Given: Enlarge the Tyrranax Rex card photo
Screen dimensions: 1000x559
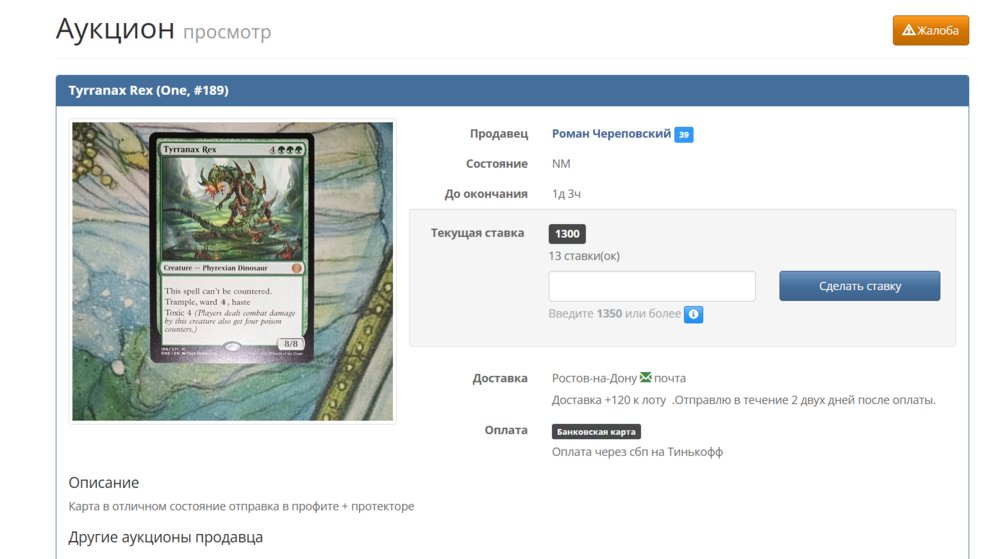Looking at the screenshot, I should (x=232, y=271).
